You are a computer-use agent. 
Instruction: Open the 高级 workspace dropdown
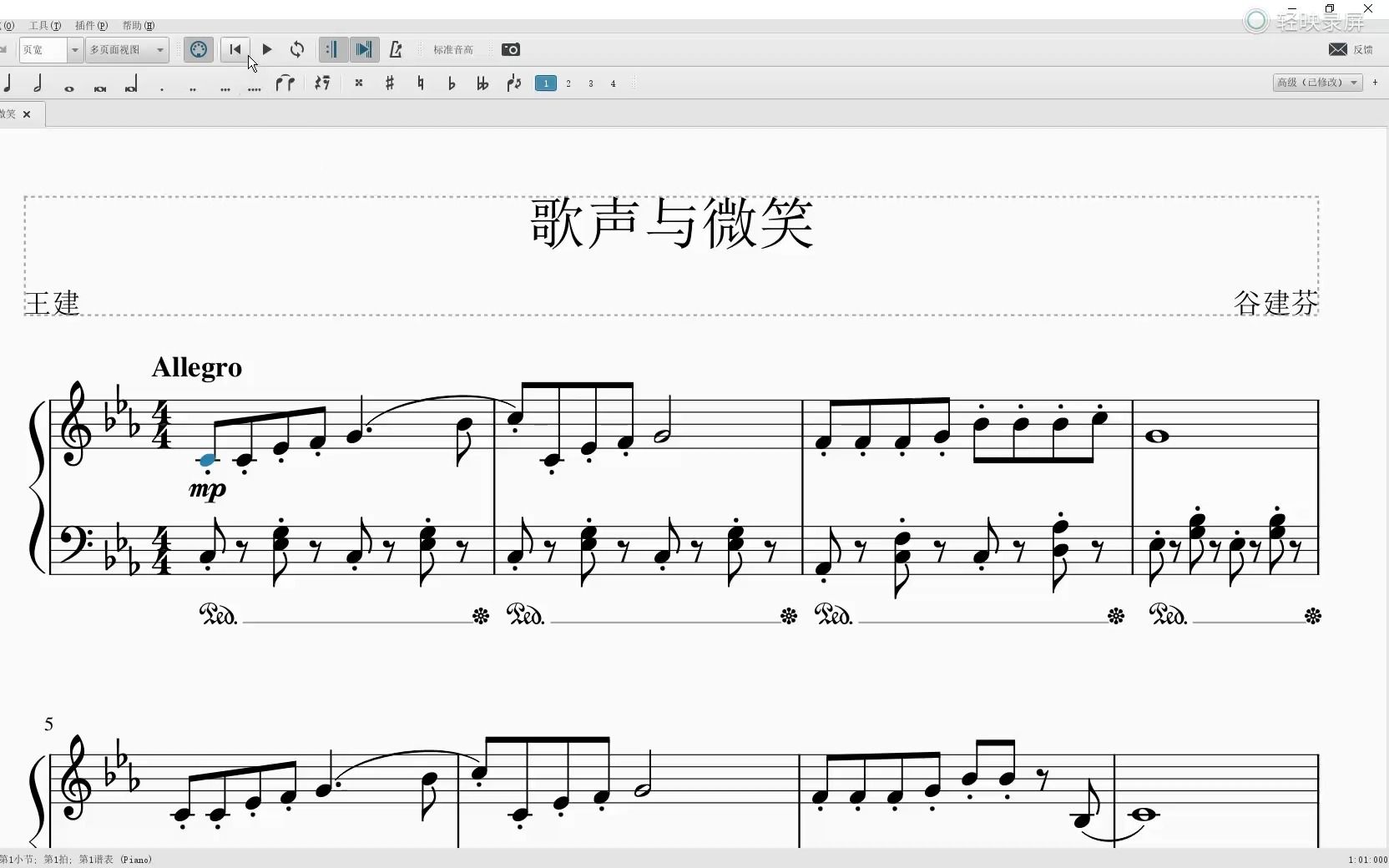1318,83
